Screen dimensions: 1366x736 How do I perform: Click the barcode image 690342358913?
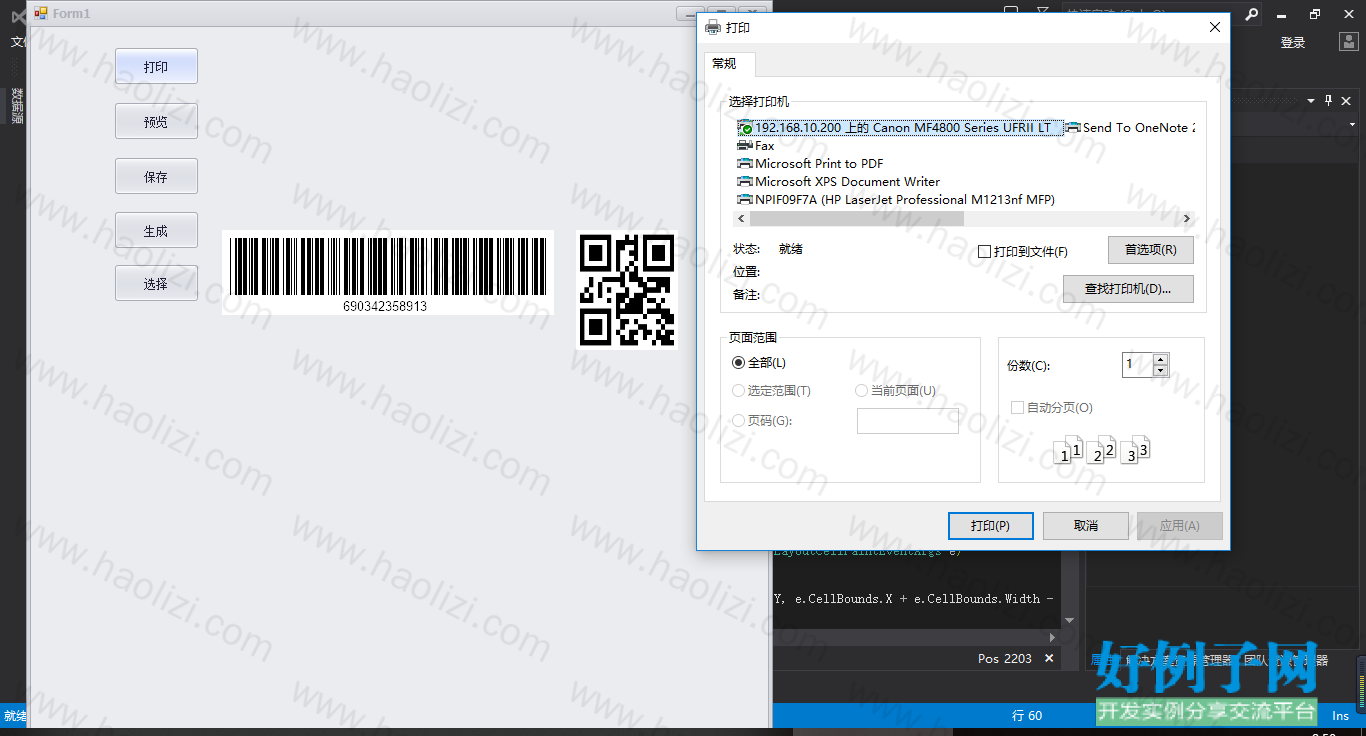pos(388,272)
